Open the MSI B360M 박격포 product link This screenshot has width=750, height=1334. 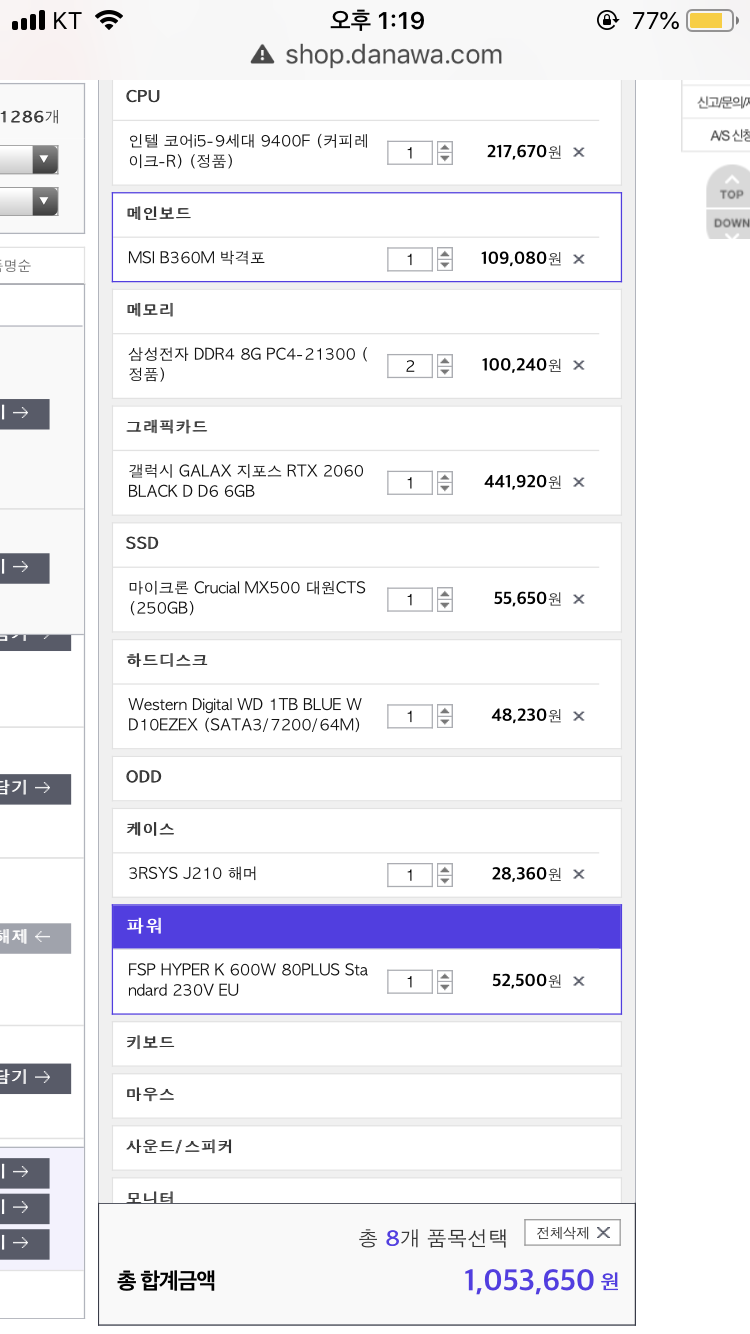196,258
